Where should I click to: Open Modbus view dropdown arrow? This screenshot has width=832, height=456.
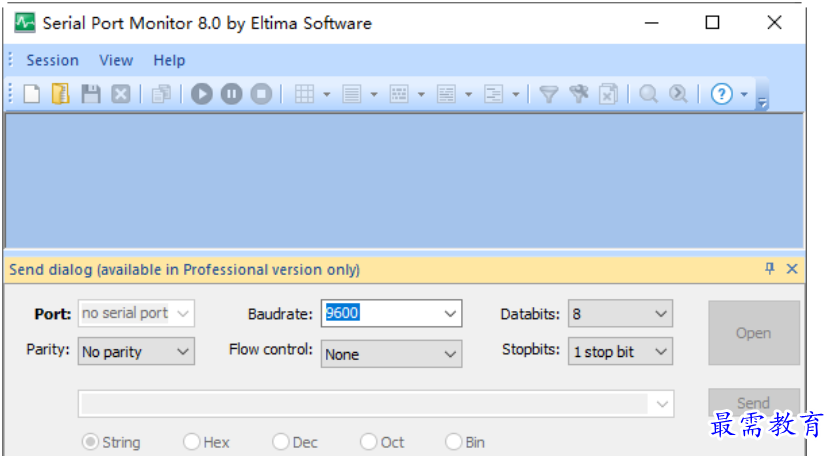pos(515,94)
